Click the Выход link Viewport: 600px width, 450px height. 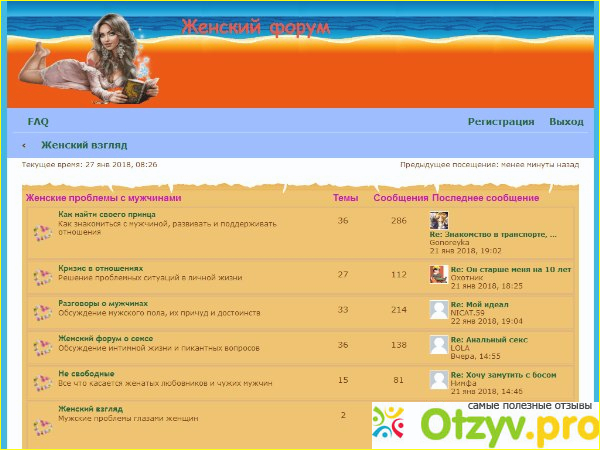(x=566, y=122)
